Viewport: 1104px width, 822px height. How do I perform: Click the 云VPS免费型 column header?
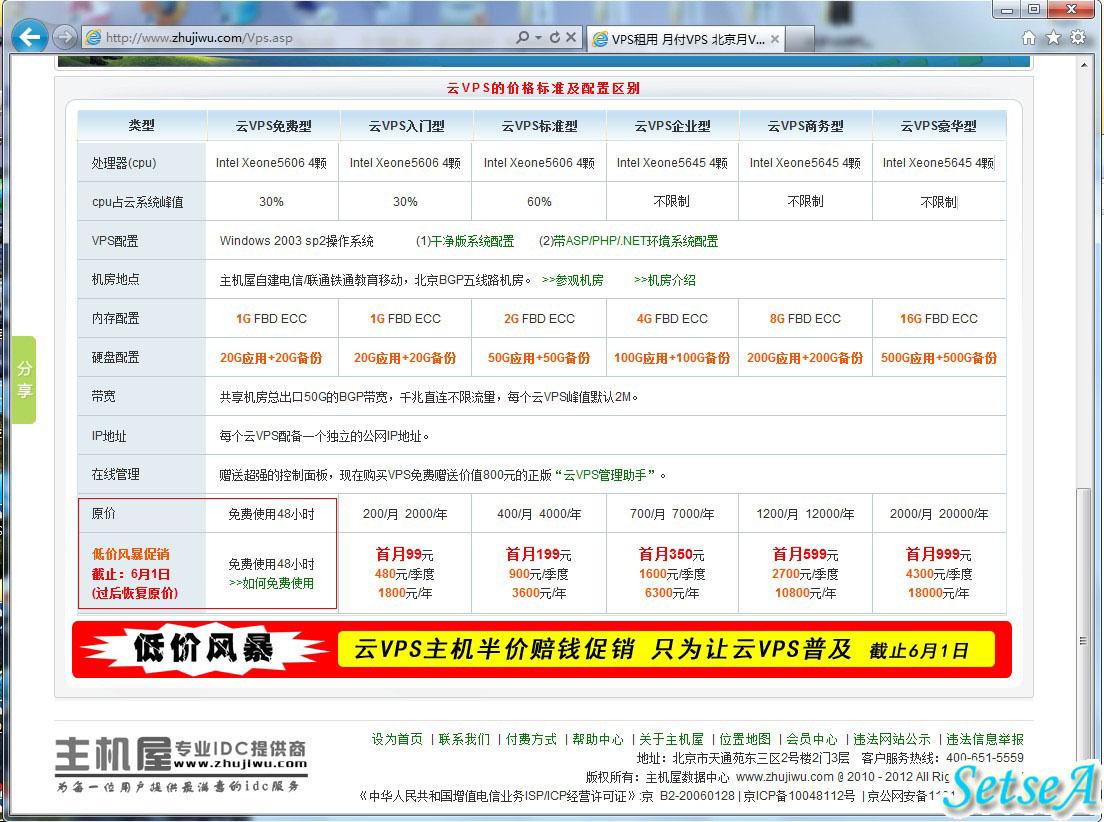(x=273, y=126)
